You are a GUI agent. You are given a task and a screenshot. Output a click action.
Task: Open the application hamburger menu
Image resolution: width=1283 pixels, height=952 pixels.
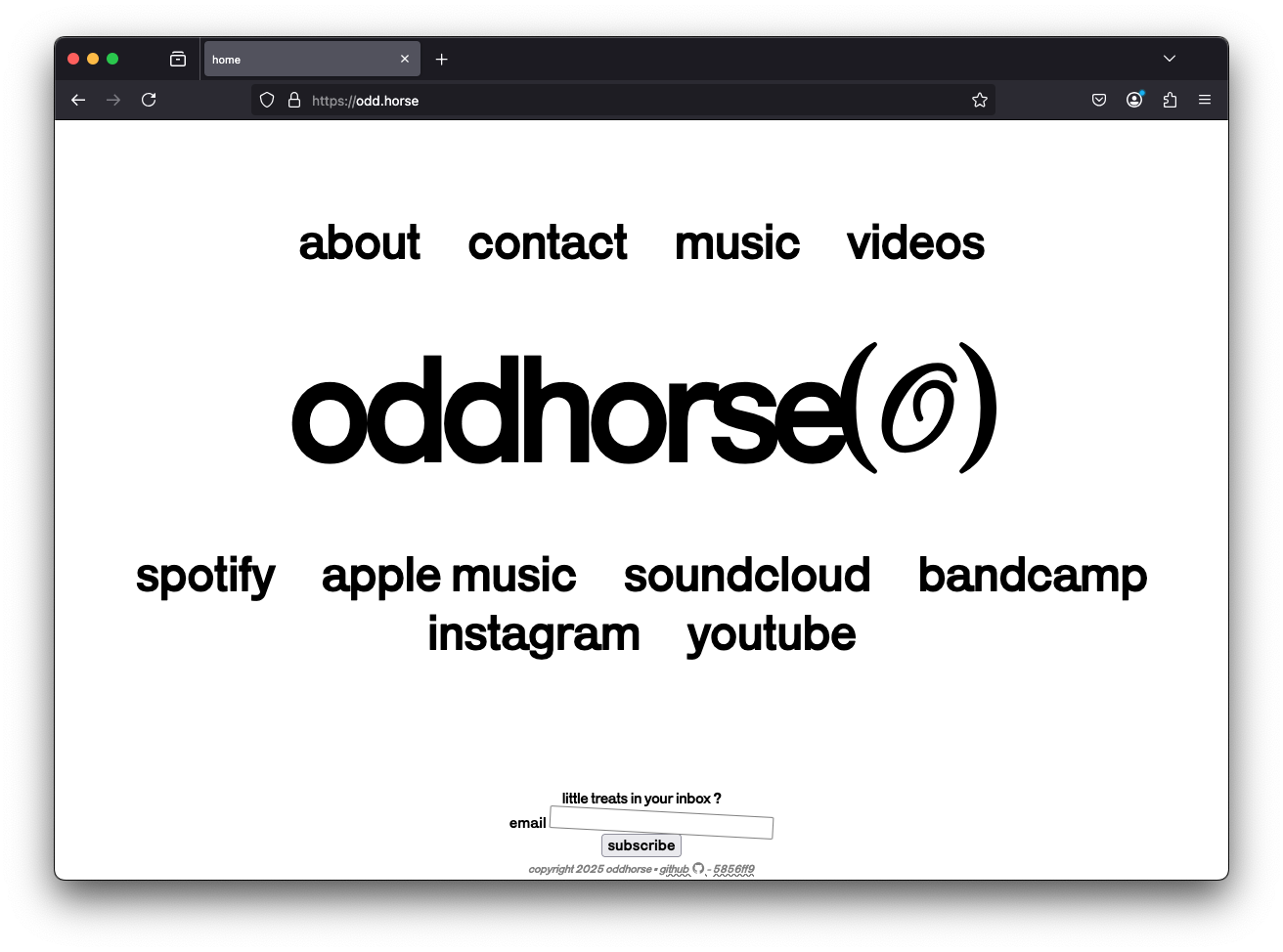[x=1205, y=100]
